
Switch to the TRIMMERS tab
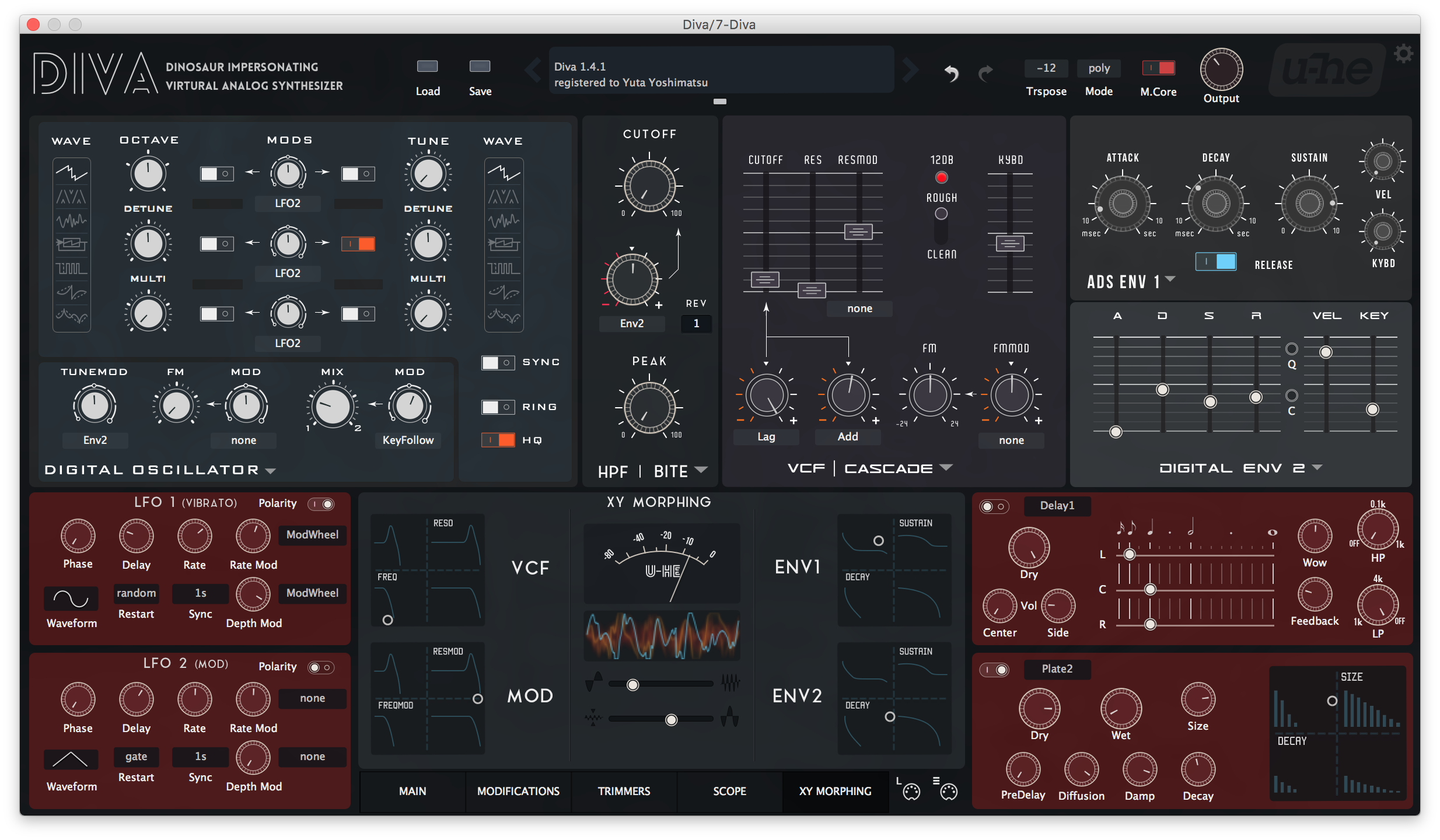click(x=624, y=792)
